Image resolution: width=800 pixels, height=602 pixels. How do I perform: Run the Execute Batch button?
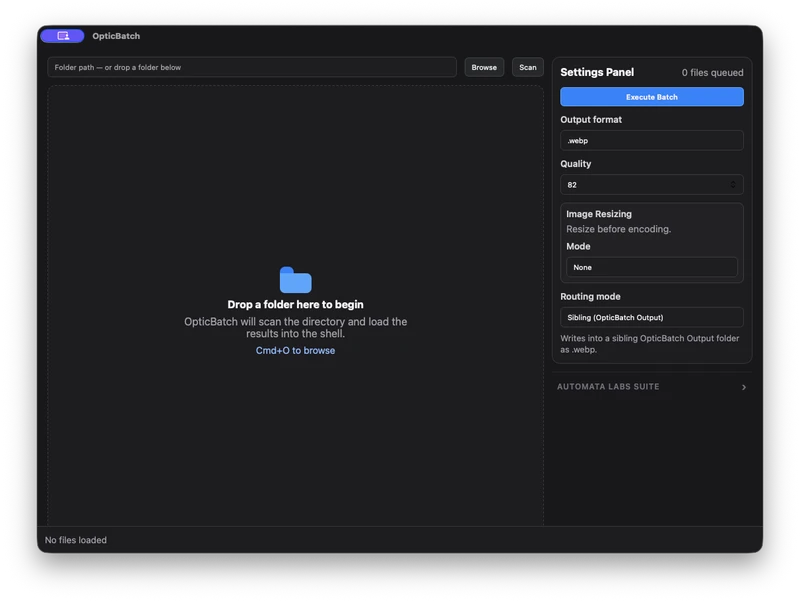(652, 97)
